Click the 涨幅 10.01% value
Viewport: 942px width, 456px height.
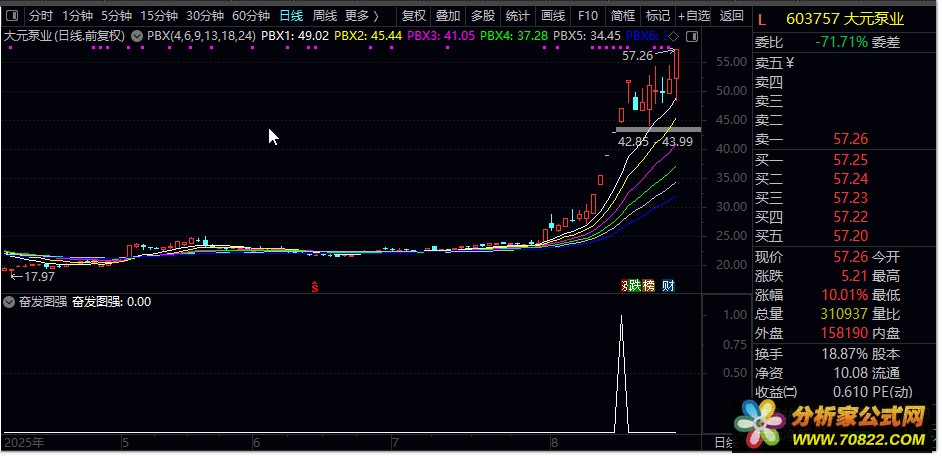[846, 295]
